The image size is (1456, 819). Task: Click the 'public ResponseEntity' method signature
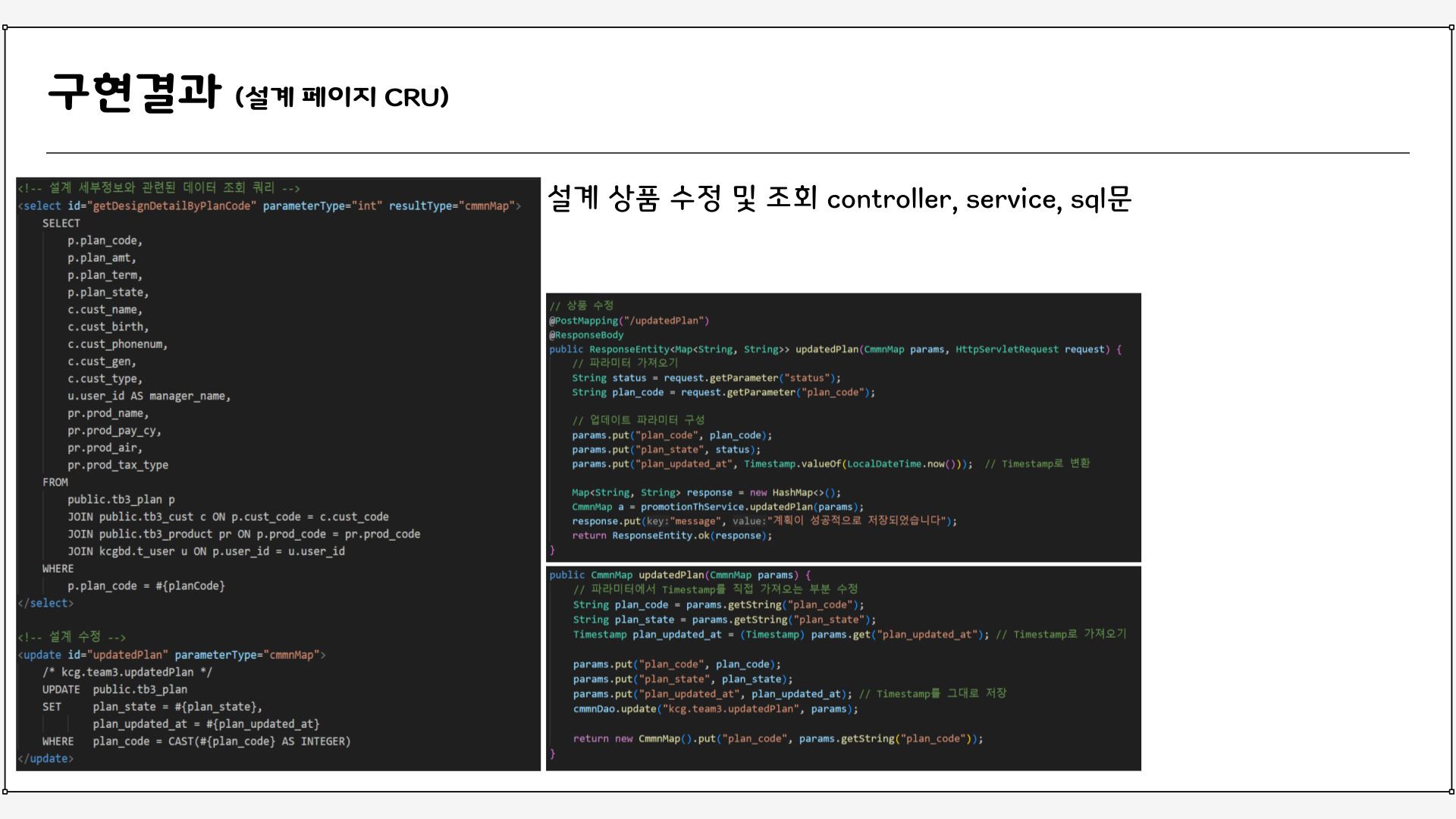[836, 350]
